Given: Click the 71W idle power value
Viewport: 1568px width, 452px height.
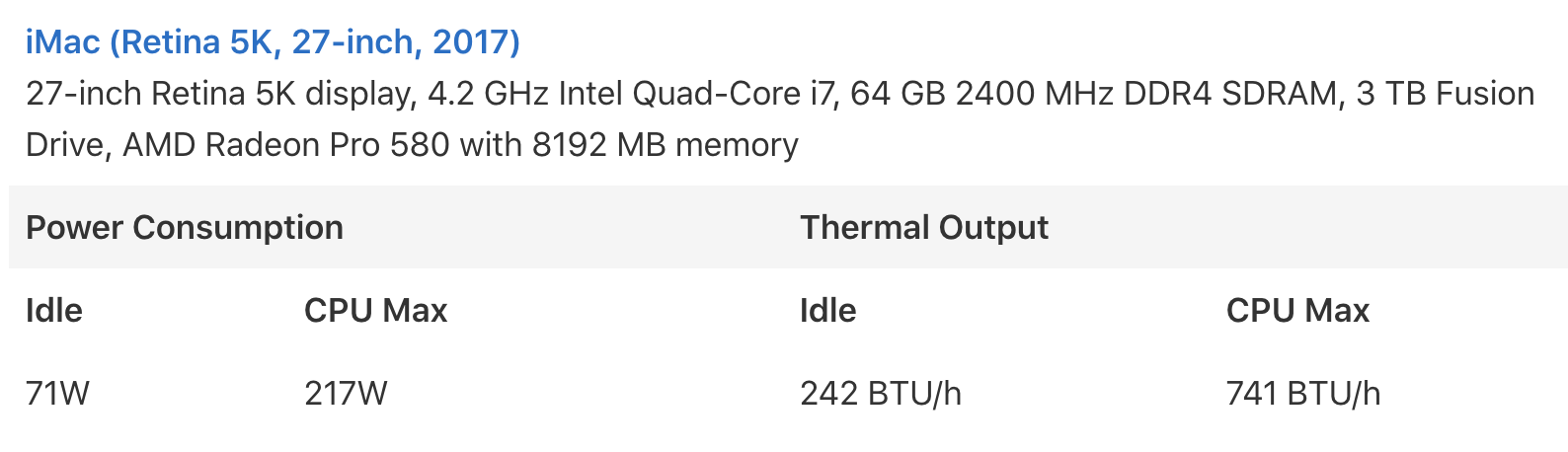Looking at the screenshot, I should (57, 394).
